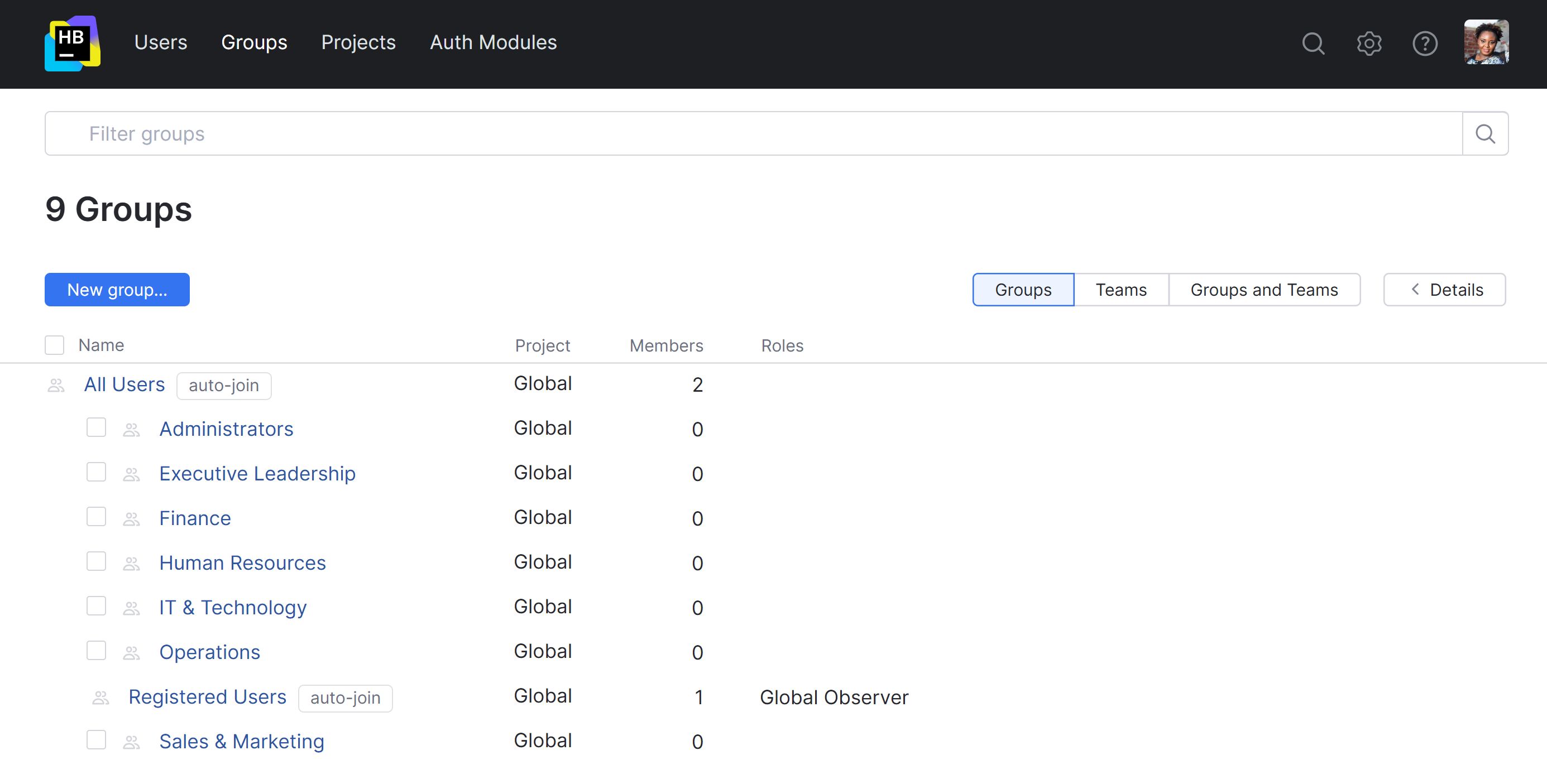Click the Hub HB logo icon
1547x784 pixels.
point(72,43)
